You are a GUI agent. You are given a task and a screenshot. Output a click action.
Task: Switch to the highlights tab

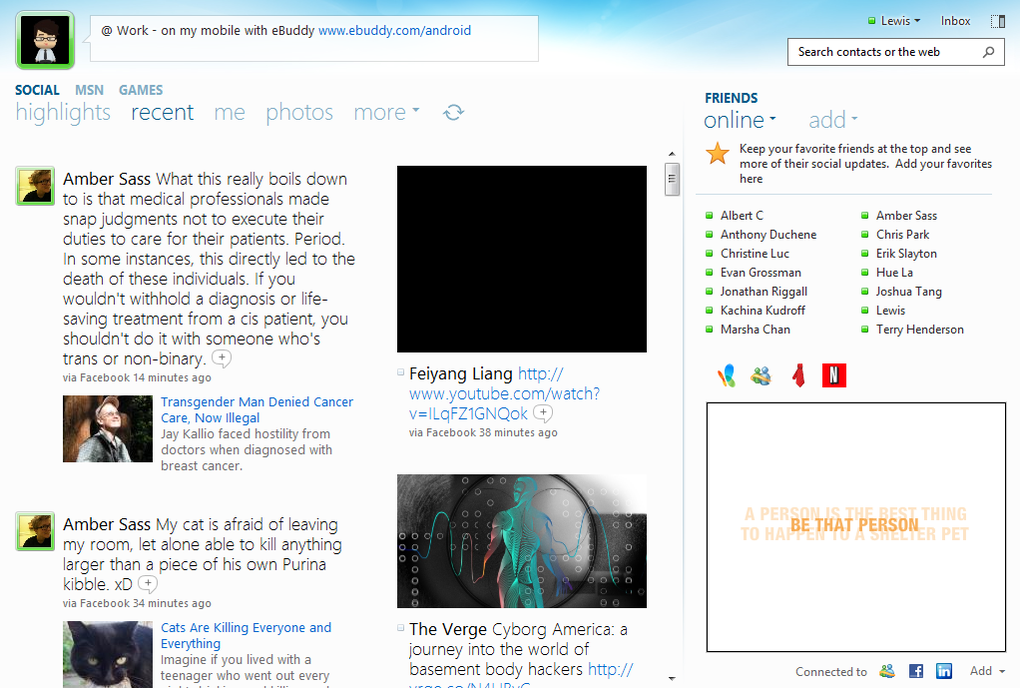click(63, 112)
